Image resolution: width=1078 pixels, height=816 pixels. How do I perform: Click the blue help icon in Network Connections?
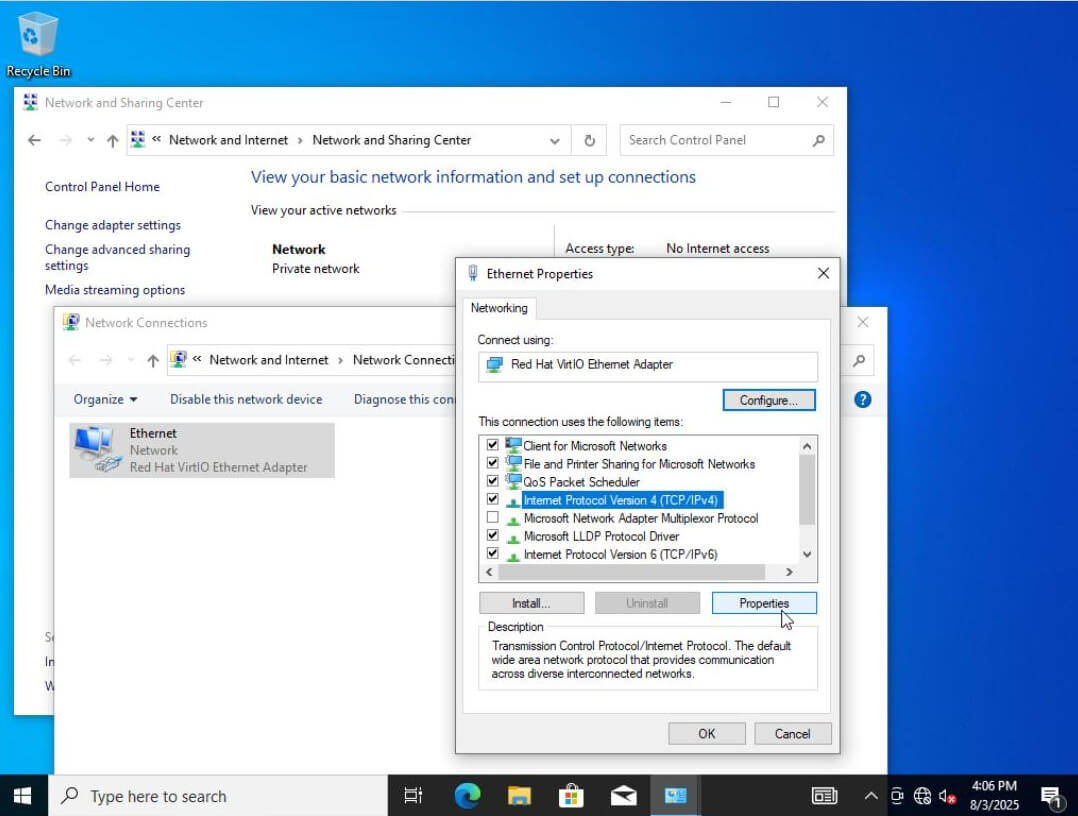[x=862, y=399]
